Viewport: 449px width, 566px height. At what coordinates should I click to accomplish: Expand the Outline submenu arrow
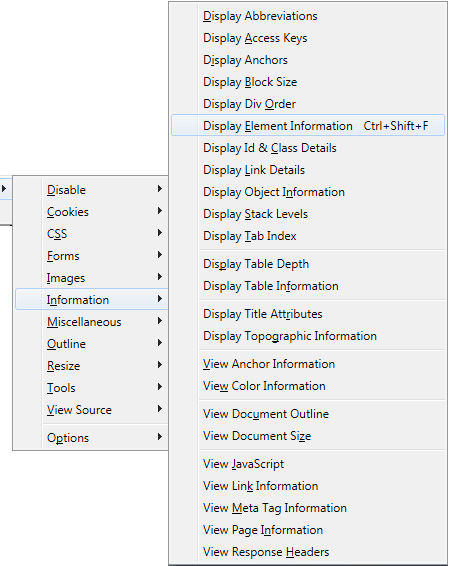click(x=160, y=343)
